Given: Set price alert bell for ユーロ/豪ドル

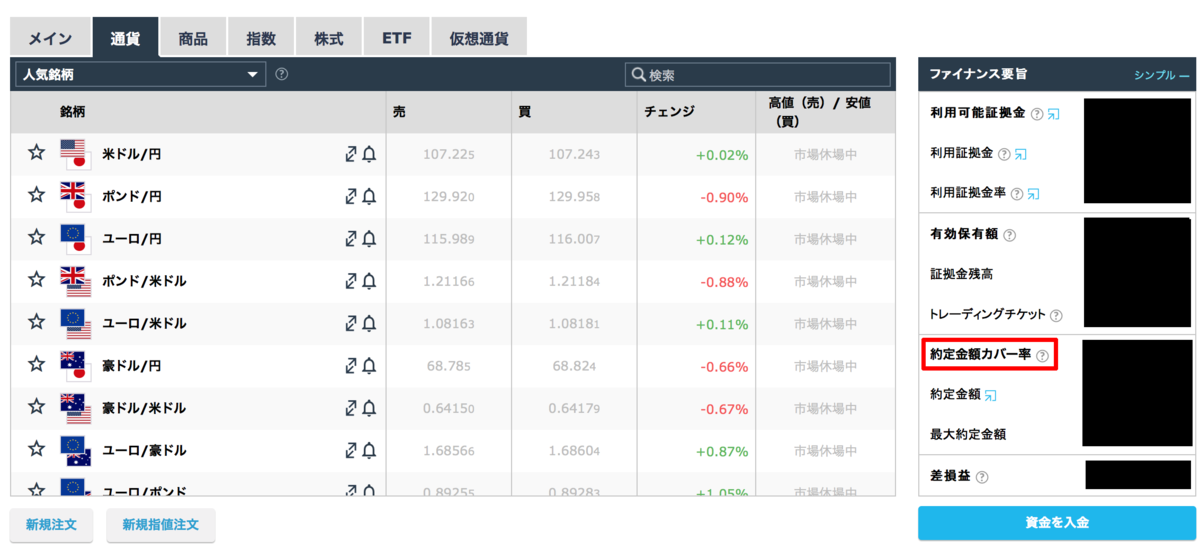Looking at the screenshot, I should pyautogui.click(x=369, y=450).
